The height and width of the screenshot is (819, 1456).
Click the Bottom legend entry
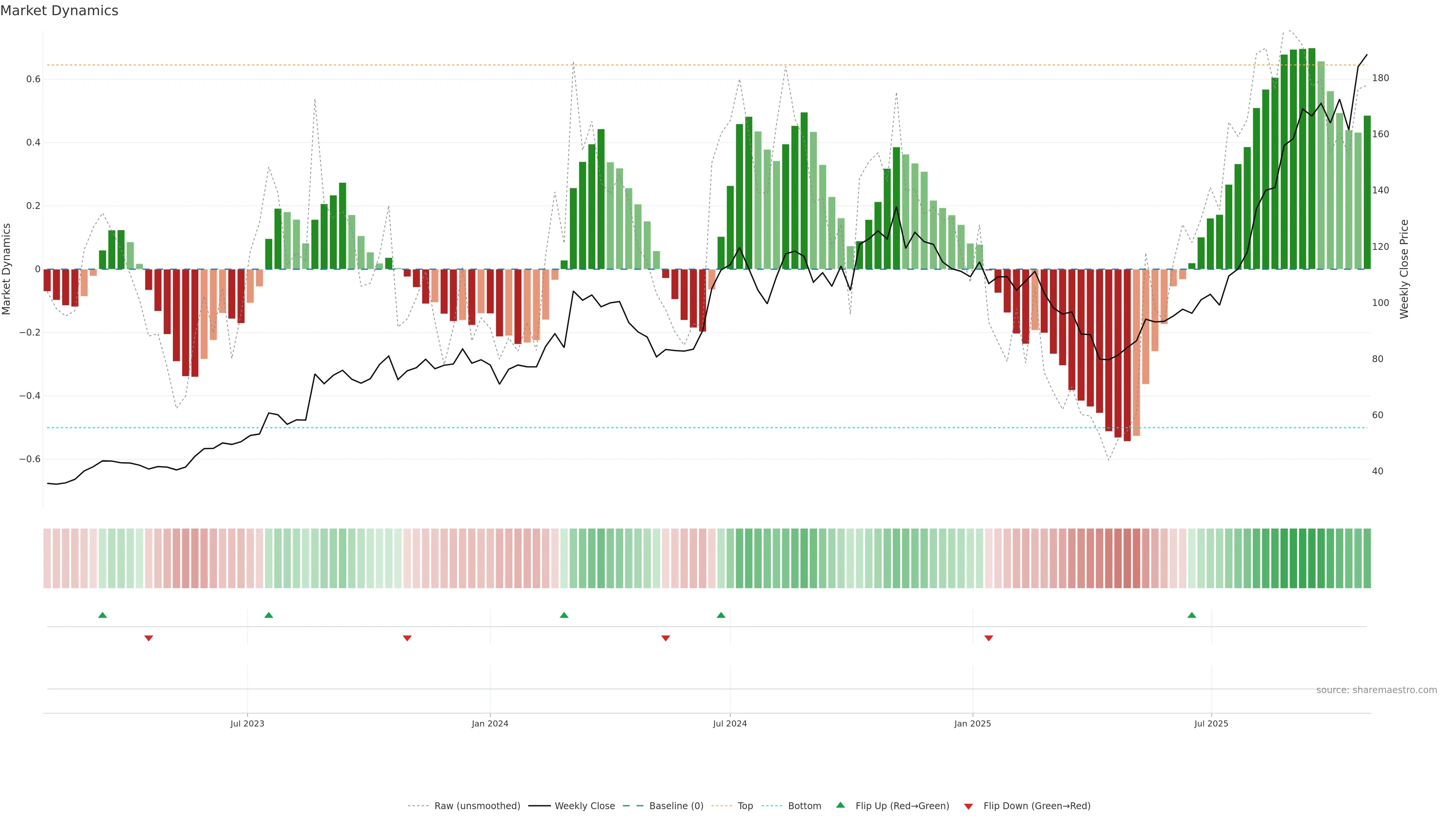tap(804, 806)
